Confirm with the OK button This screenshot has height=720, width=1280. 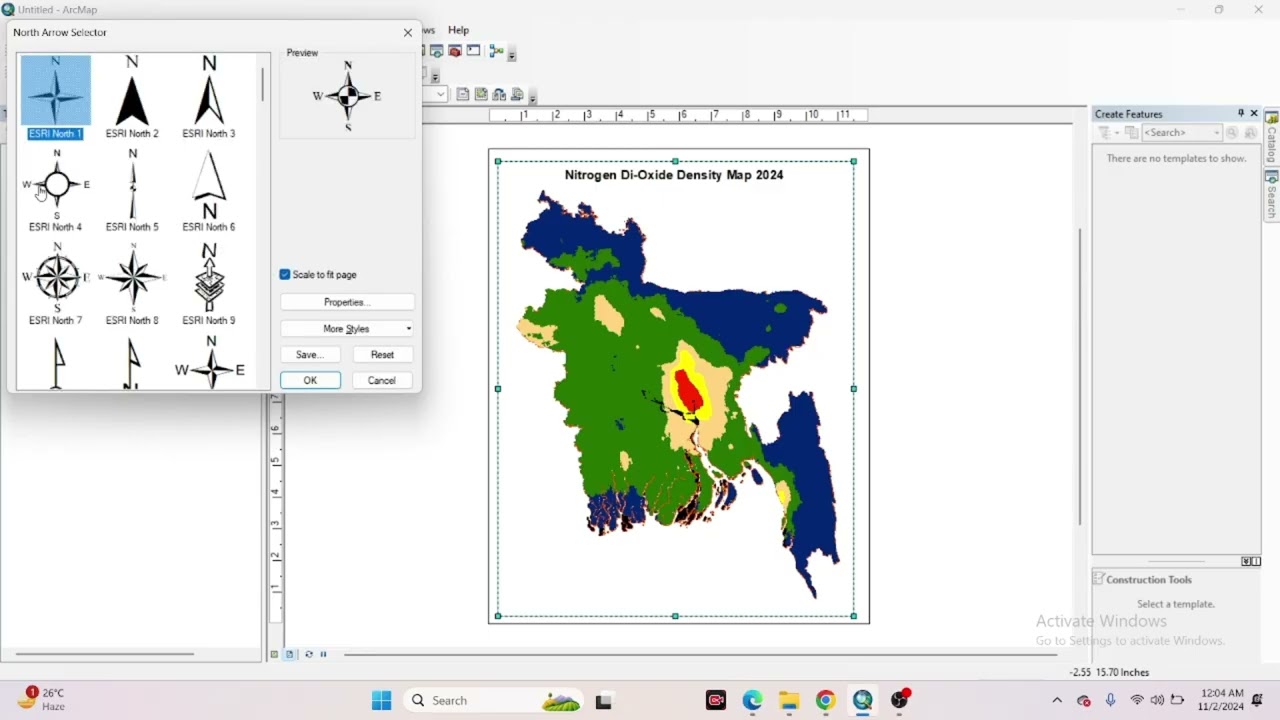[310, 381]
